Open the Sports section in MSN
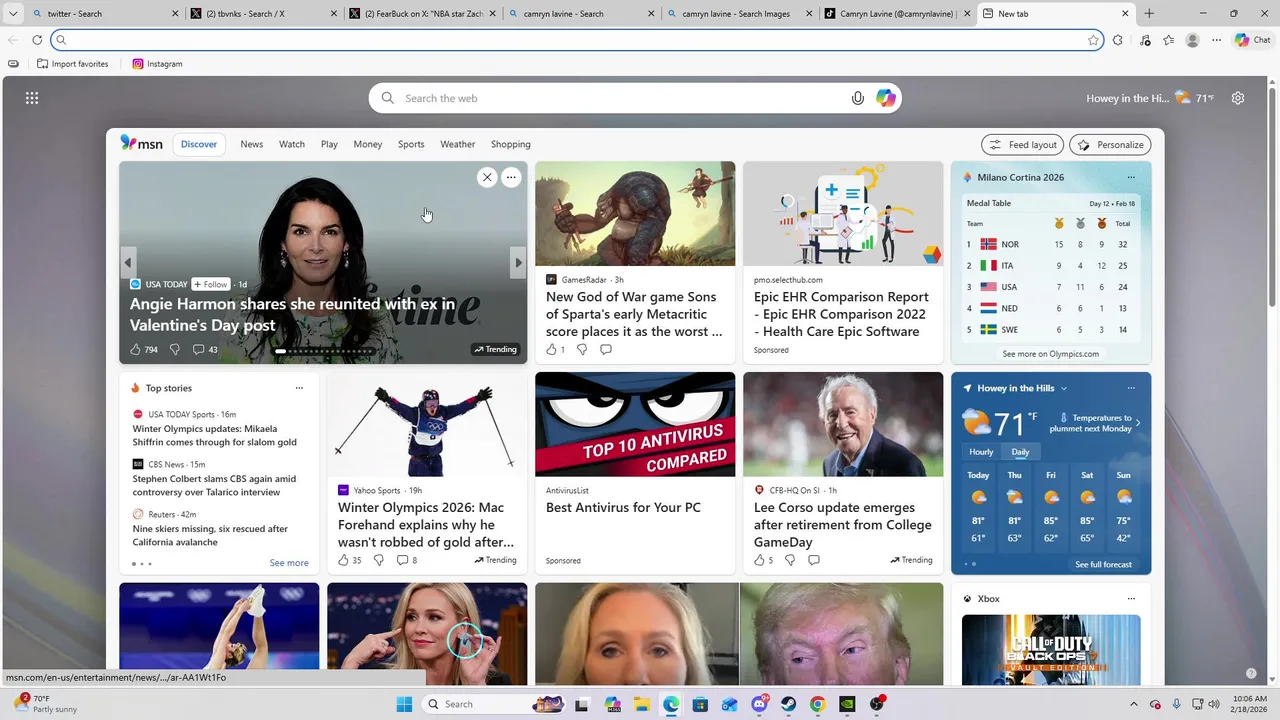 pyautogui.click(x=411, y=144)
